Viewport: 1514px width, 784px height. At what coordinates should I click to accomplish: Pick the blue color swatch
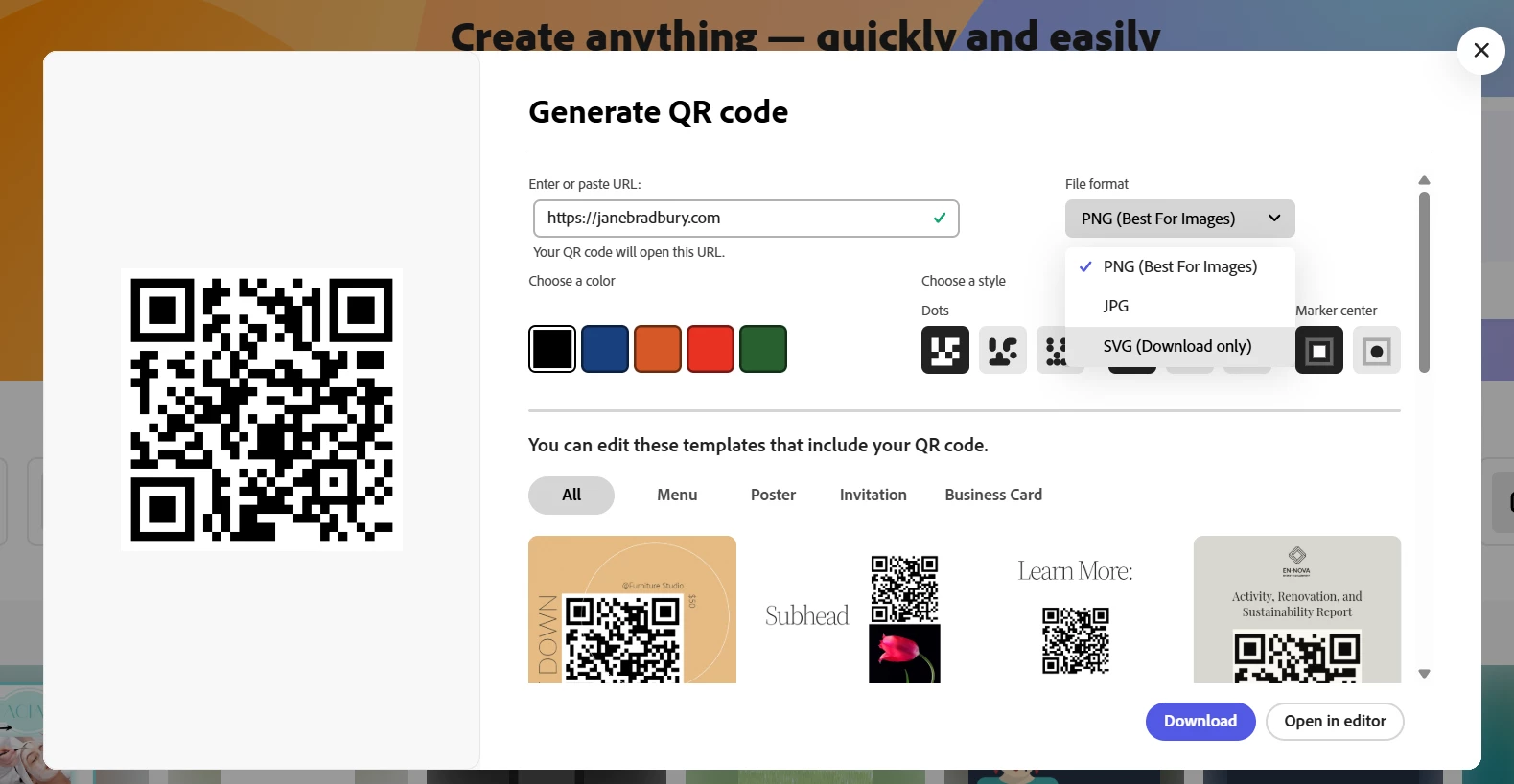point(605,349)
